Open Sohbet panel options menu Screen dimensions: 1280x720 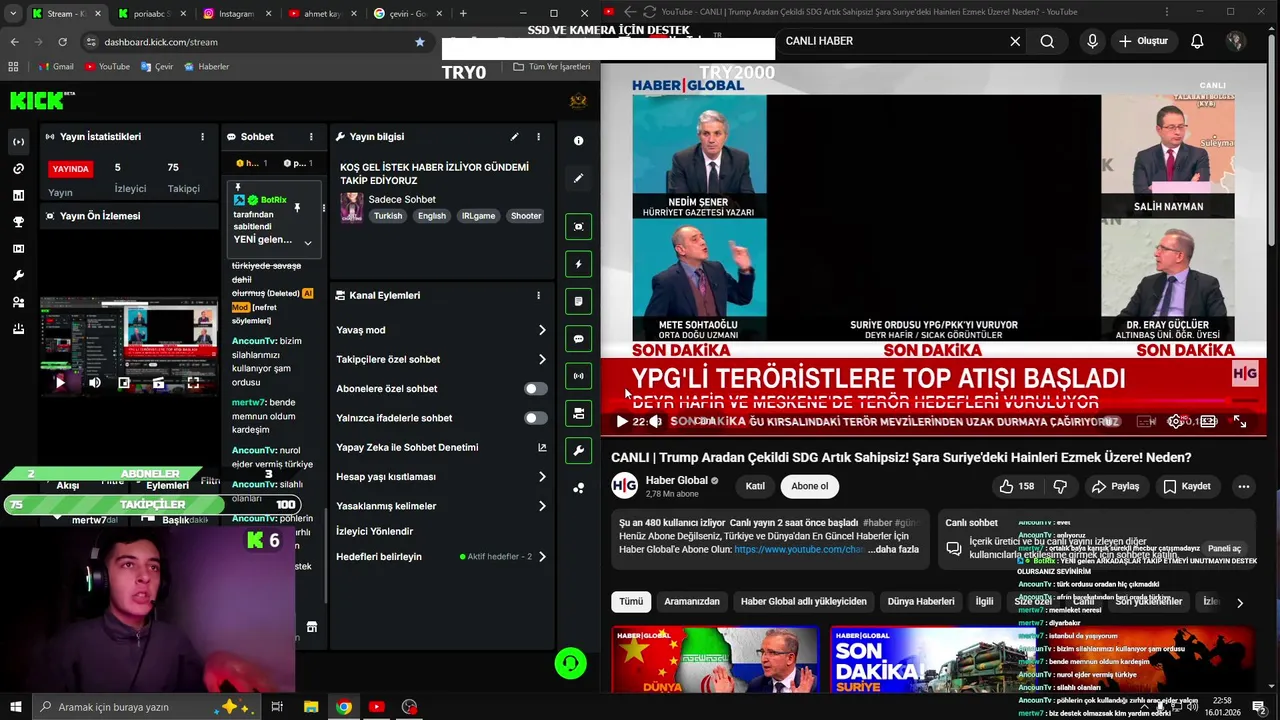click(311, 137)
